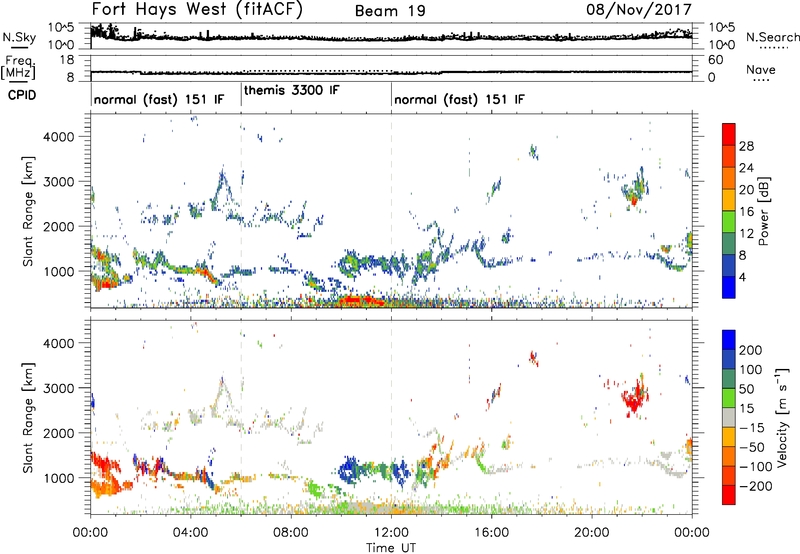Click the blue 4 dB power swatch

[729, 287]
